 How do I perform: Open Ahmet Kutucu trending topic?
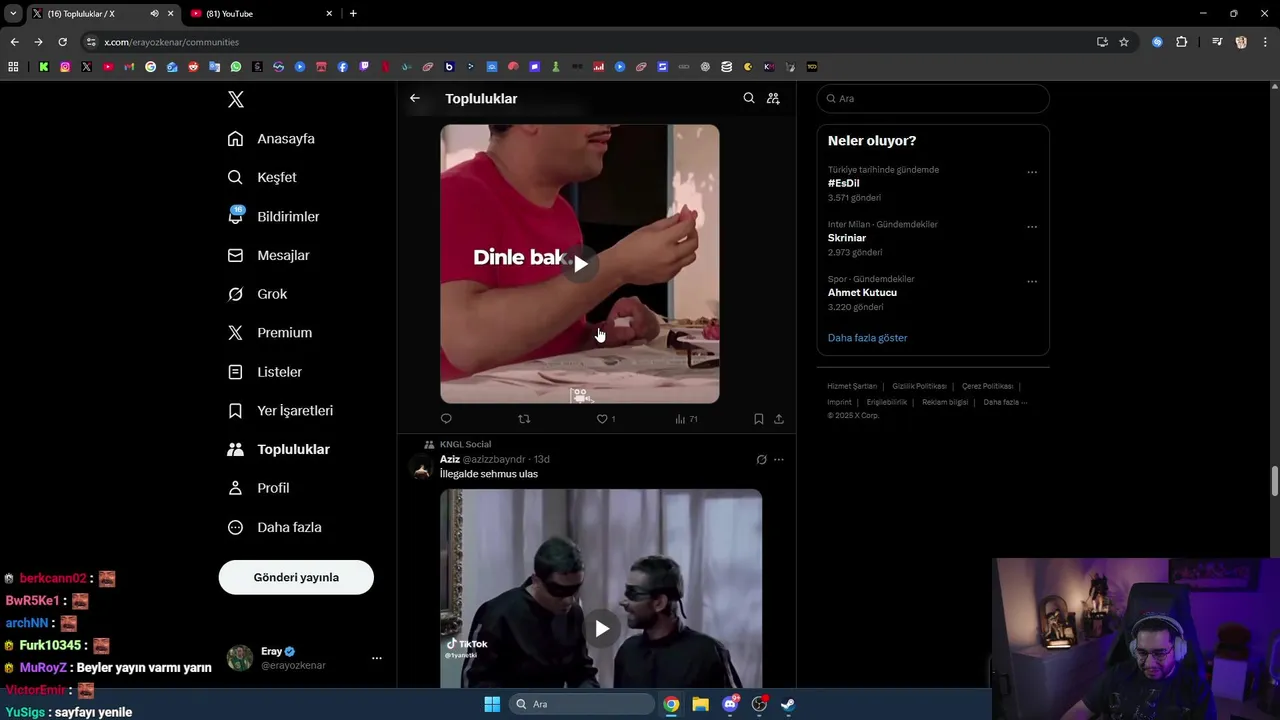(862, 292)
